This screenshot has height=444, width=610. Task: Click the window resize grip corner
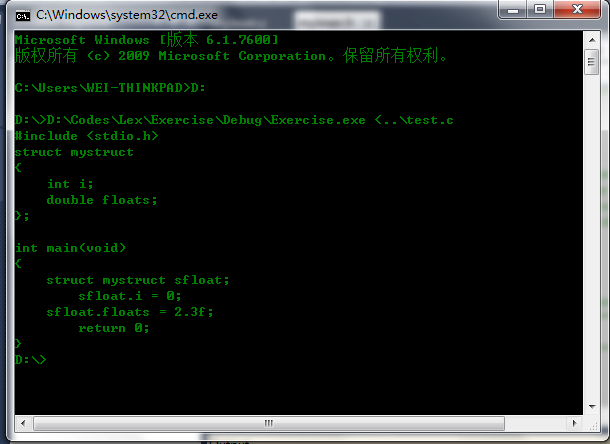pos(593,425)
